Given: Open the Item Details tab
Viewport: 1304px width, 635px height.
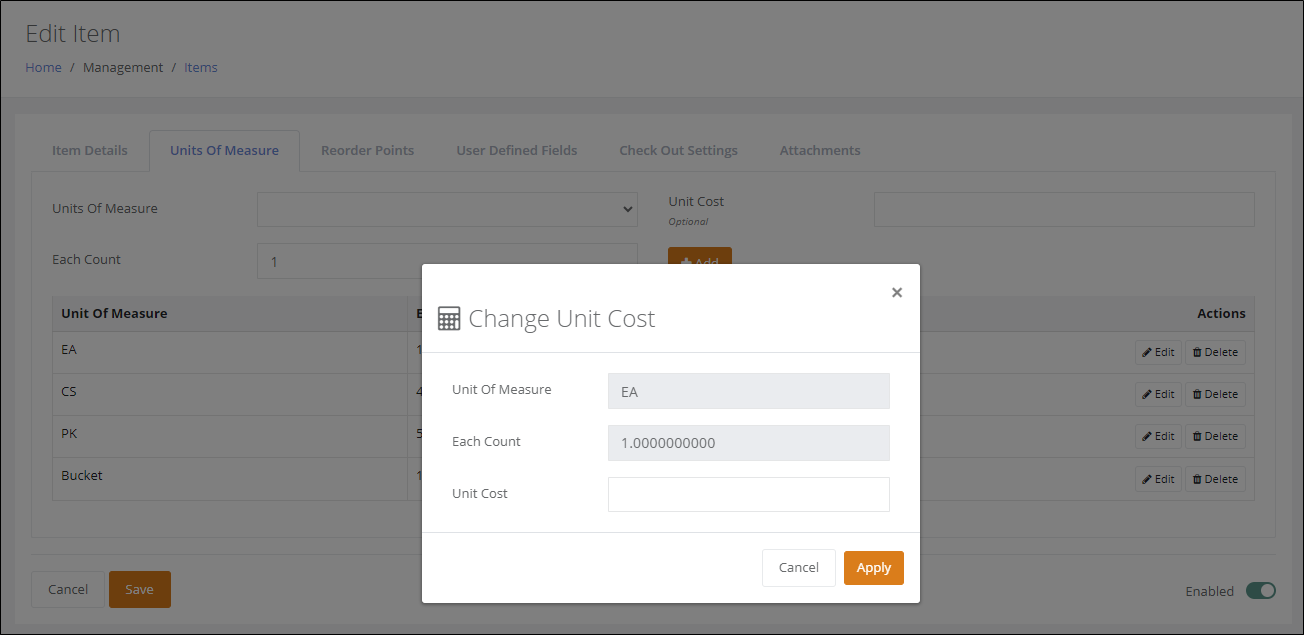Looking at the screenshot, I should (90, 151).
